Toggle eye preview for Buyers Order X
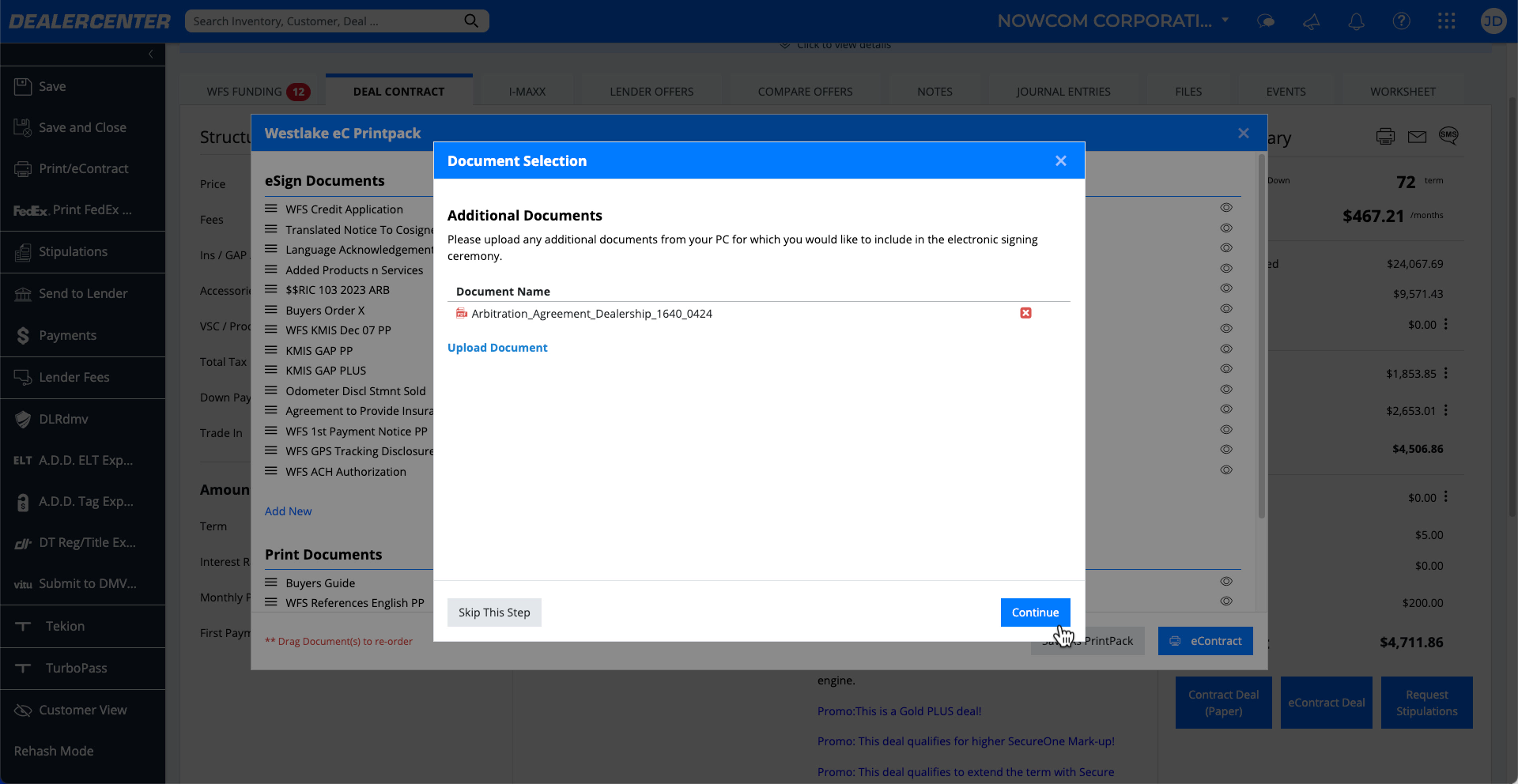This screenshot has height=784, width=1518. tap(1226, 309)
